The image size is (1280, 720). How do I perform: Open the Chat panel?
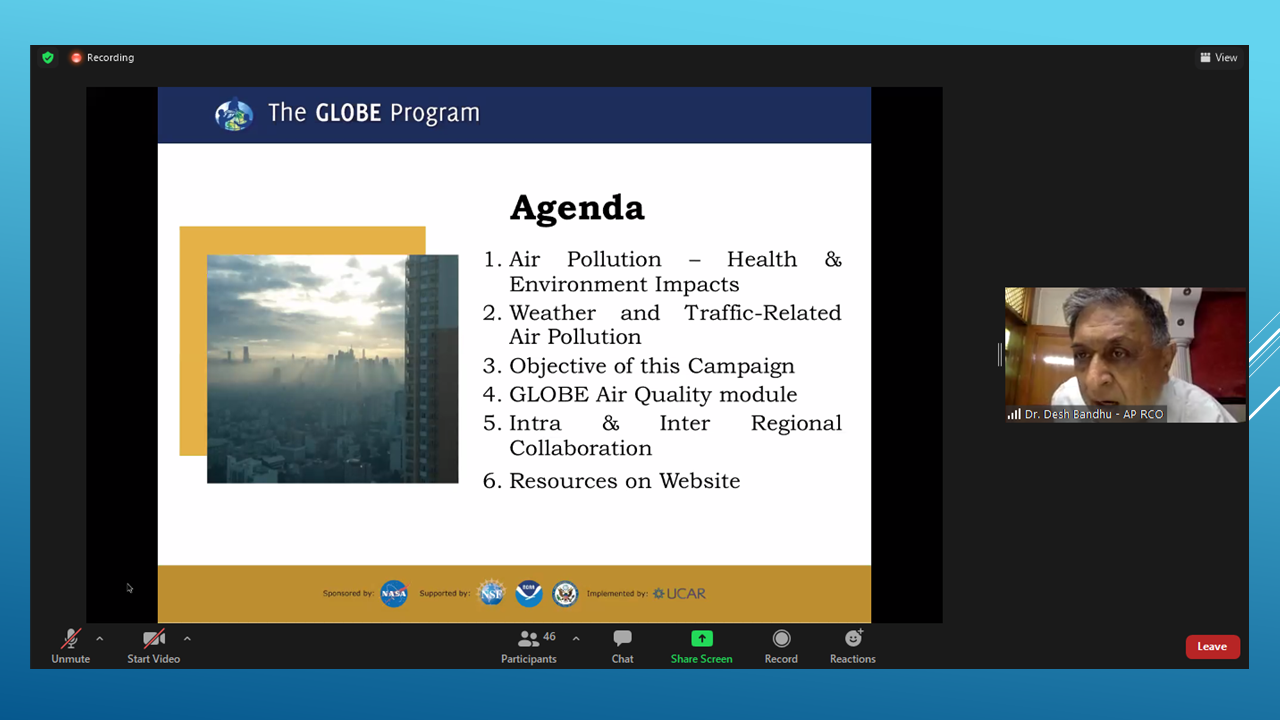(622, 646)
